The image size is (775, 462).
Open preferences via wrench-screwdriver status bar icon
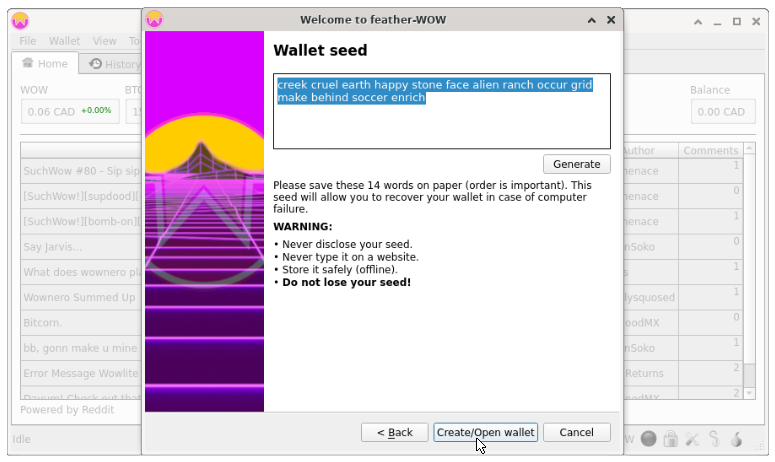[x=692, y=439]
